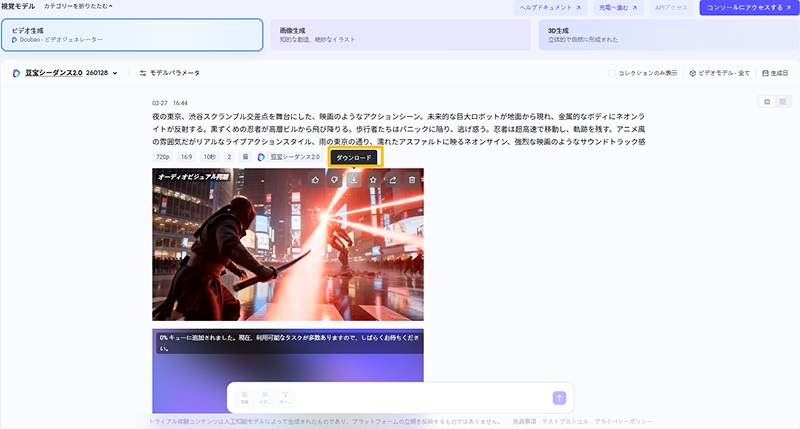Screen dimensions: 800x429
Task: Open 充電へ進む recharge link
Action: [x=618, y=8]
